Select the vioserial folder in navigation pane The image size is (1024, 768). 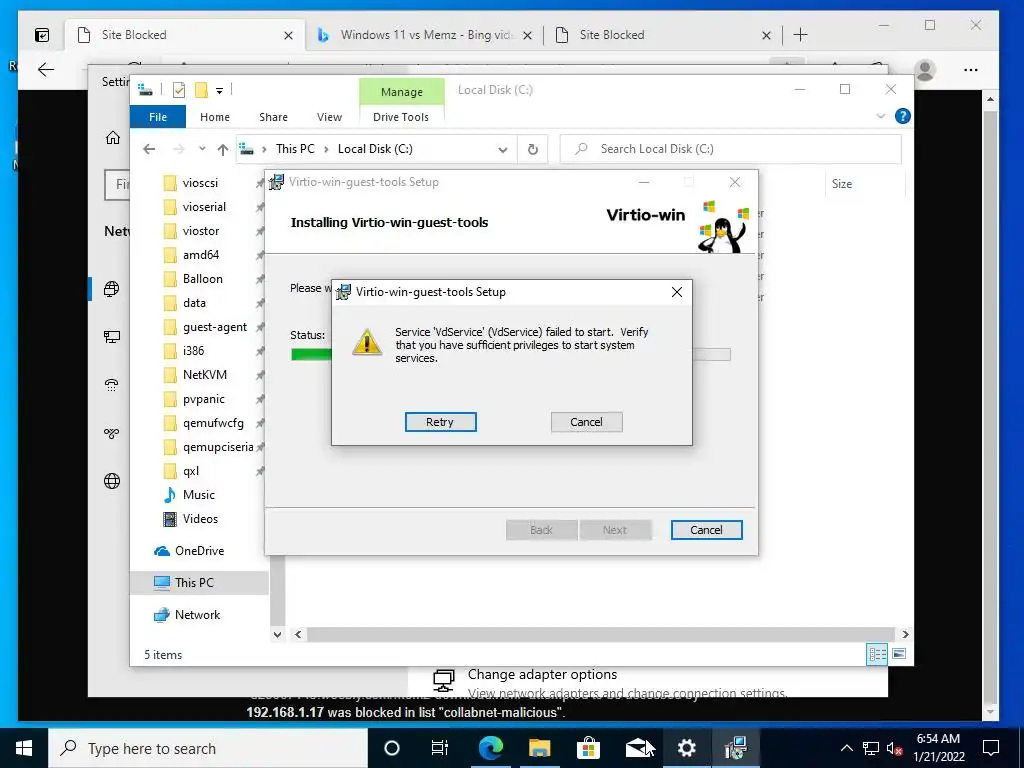point(204,207)
